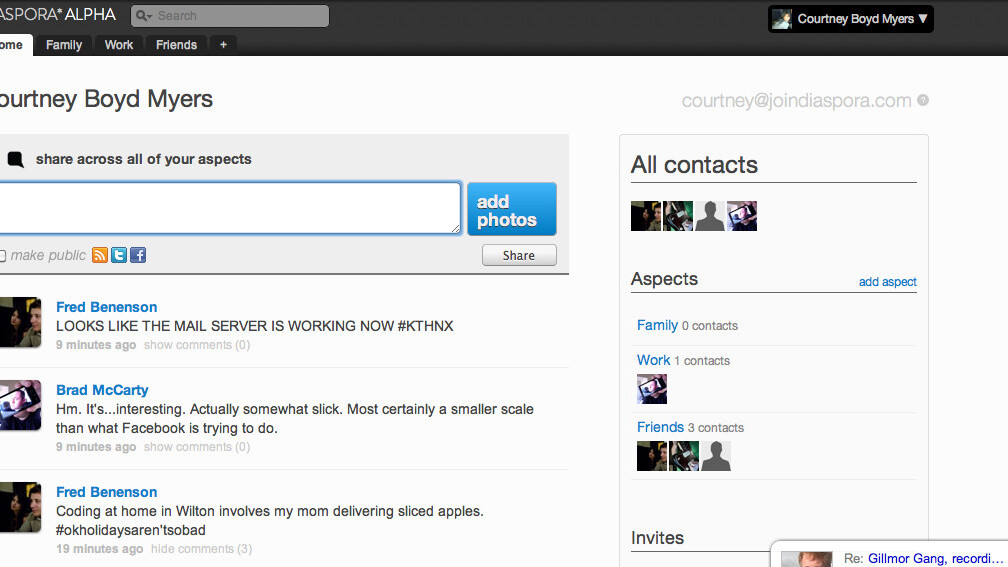Open the Friends aspect link in sidebar

pos(660,427)
